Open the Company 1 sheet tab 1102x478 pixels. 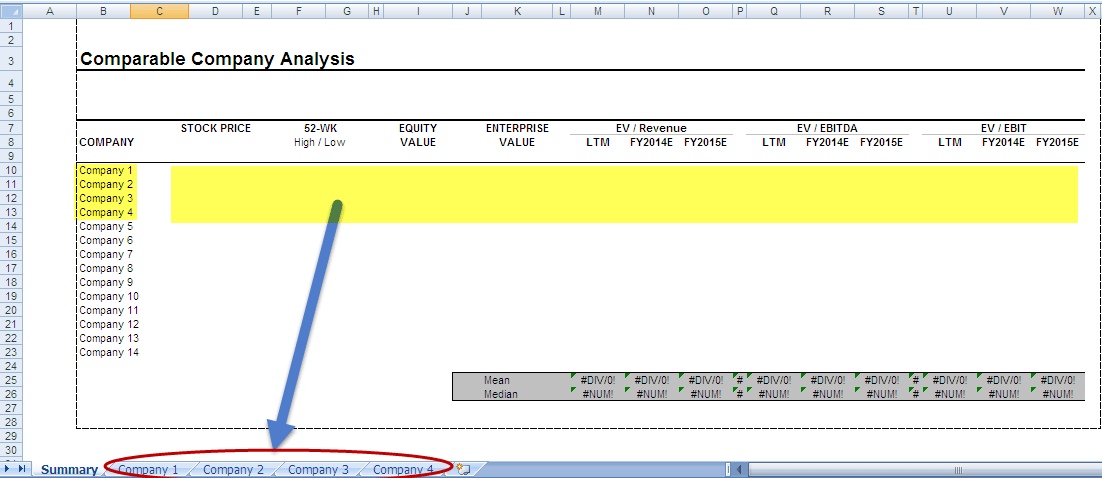[148, 470]
